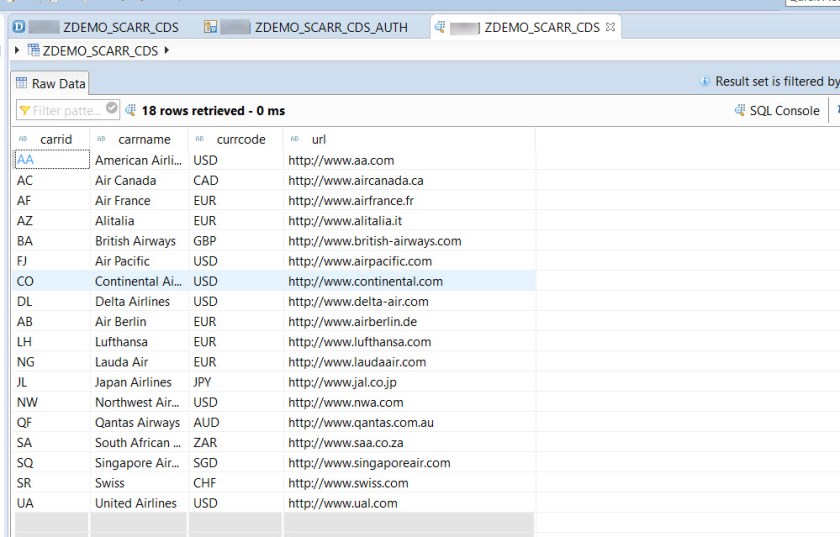This screenshot has width=840, height=537.
Task: Clear the filter pattern with the clear icon
Action: coord(112,110)
